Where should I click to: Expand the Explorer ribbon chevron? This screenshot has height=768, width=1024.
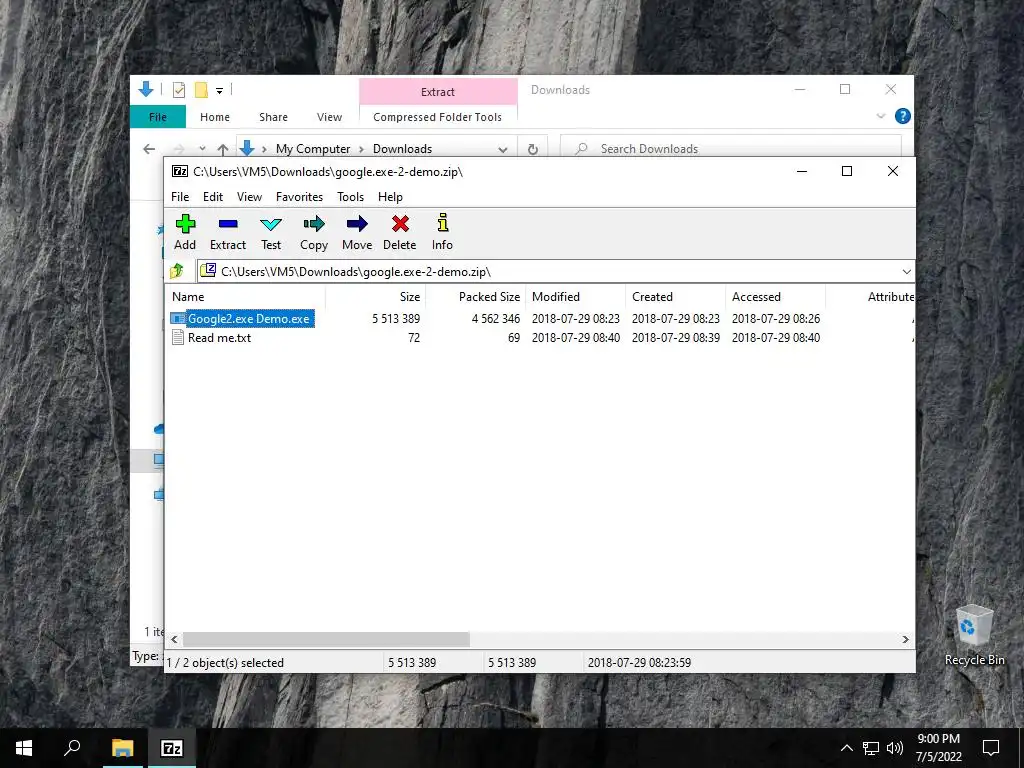click(880, 116)
